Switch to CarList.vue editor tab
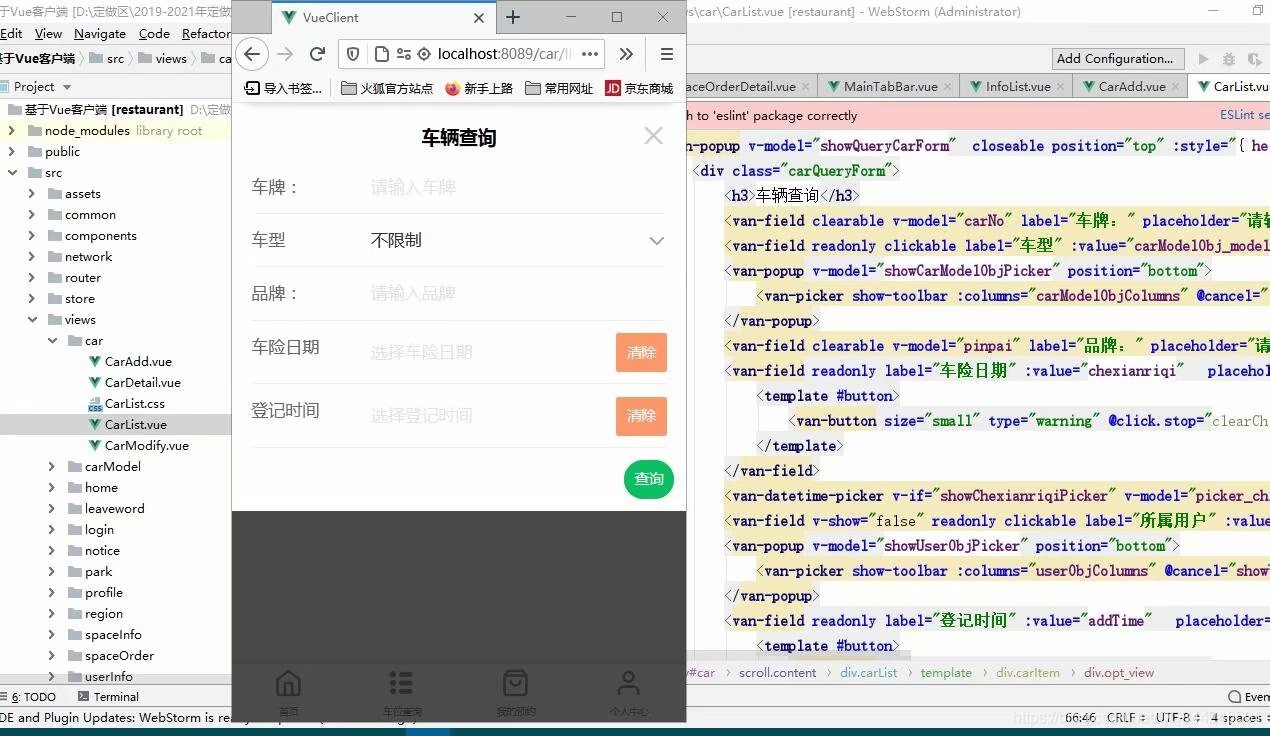The width and height of the screenshot is (1270, 736). [1230, 87]
